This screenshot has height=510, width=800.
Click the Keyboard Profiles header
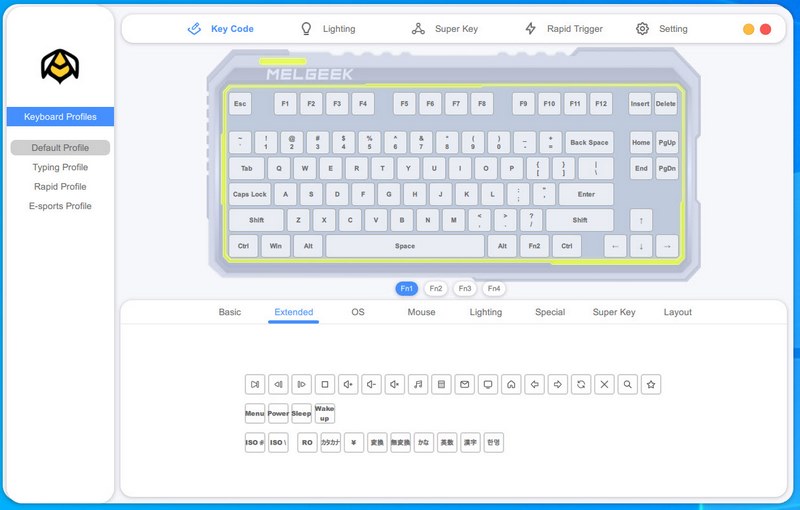60,117
